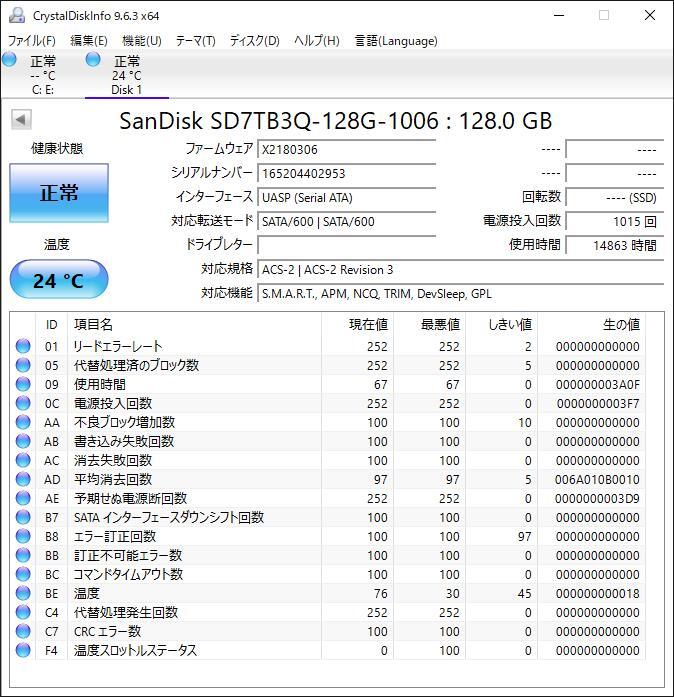The image size is (674, 697).
Task: Click the serial number field 165204402953
Action: (x=346, y=173)
